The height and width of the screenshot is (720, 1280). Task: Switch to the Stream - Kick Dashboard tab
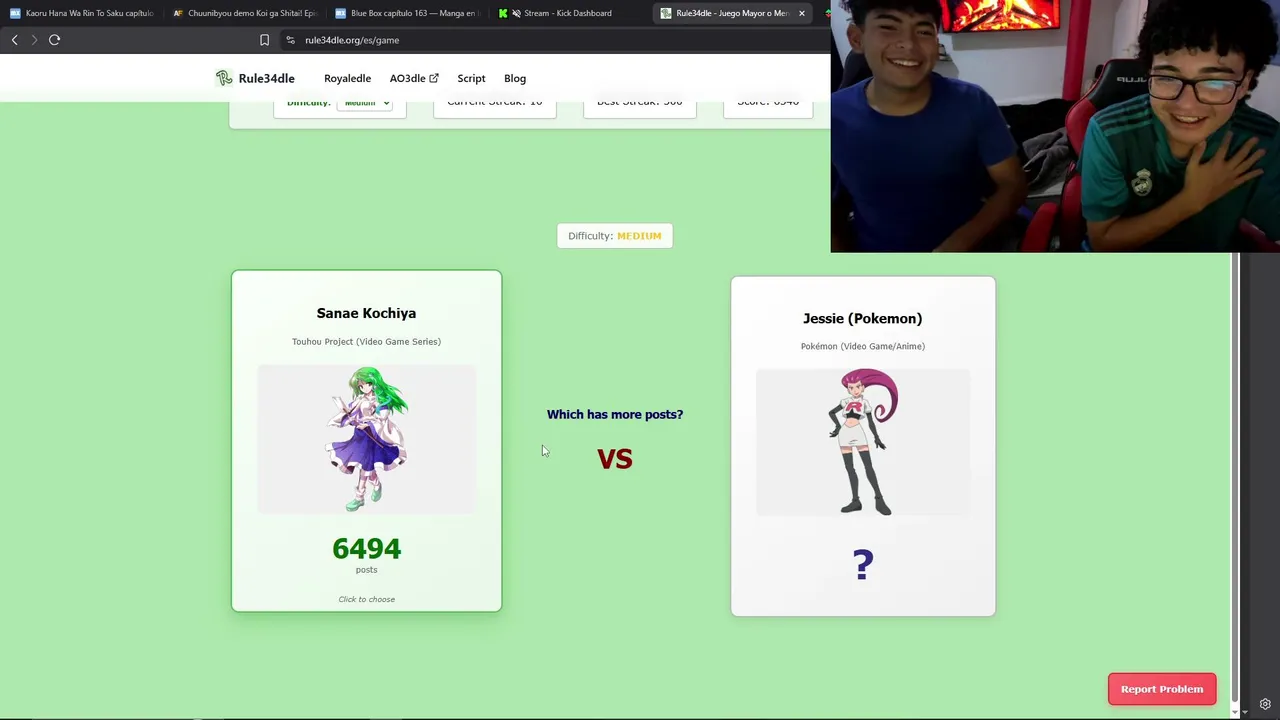(x=571, y=13)
